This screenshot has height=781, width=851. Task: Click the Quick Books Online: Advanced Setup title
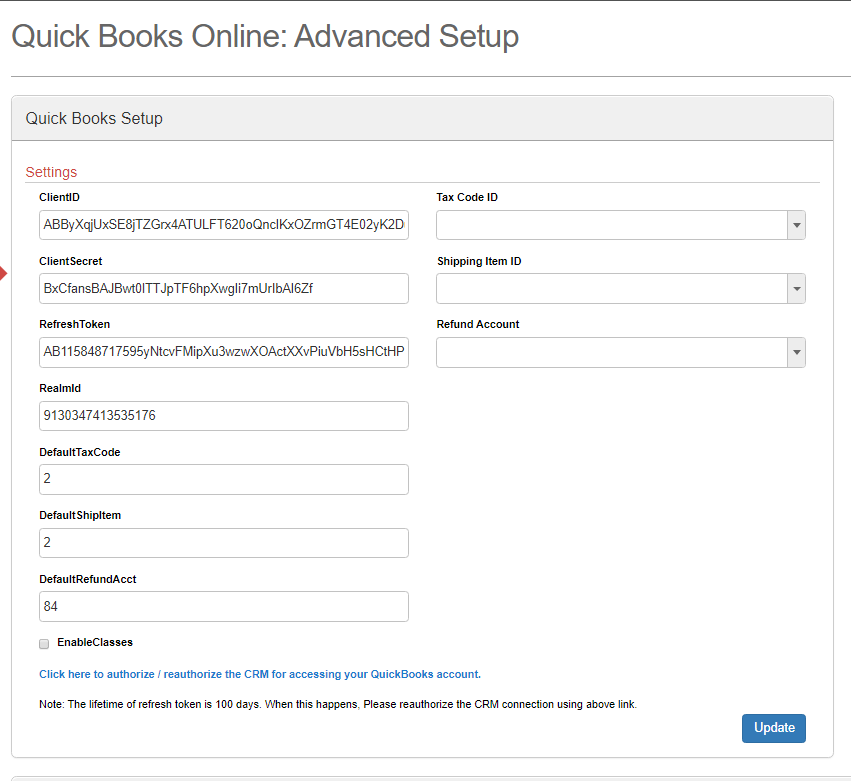(x=265, y=37)
